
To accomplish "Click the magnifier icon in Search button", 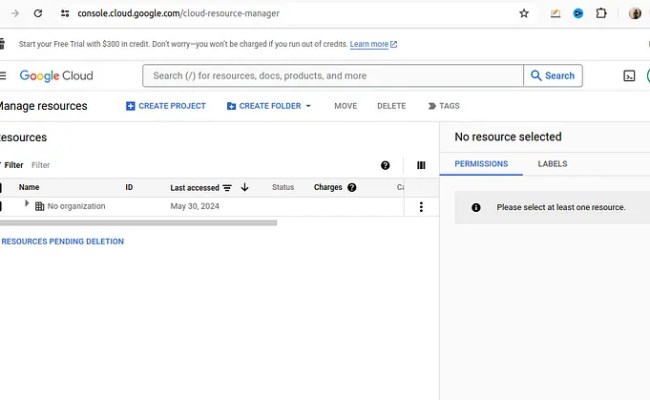I will [536, 75].
